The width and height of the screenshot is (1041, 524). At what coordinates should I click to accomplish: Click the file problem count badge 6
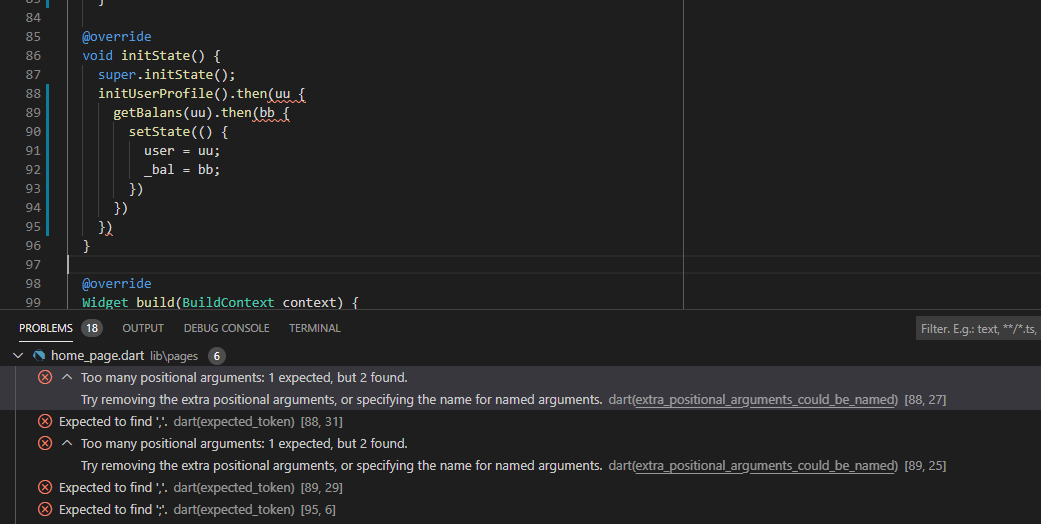click(x=216, y=356)
